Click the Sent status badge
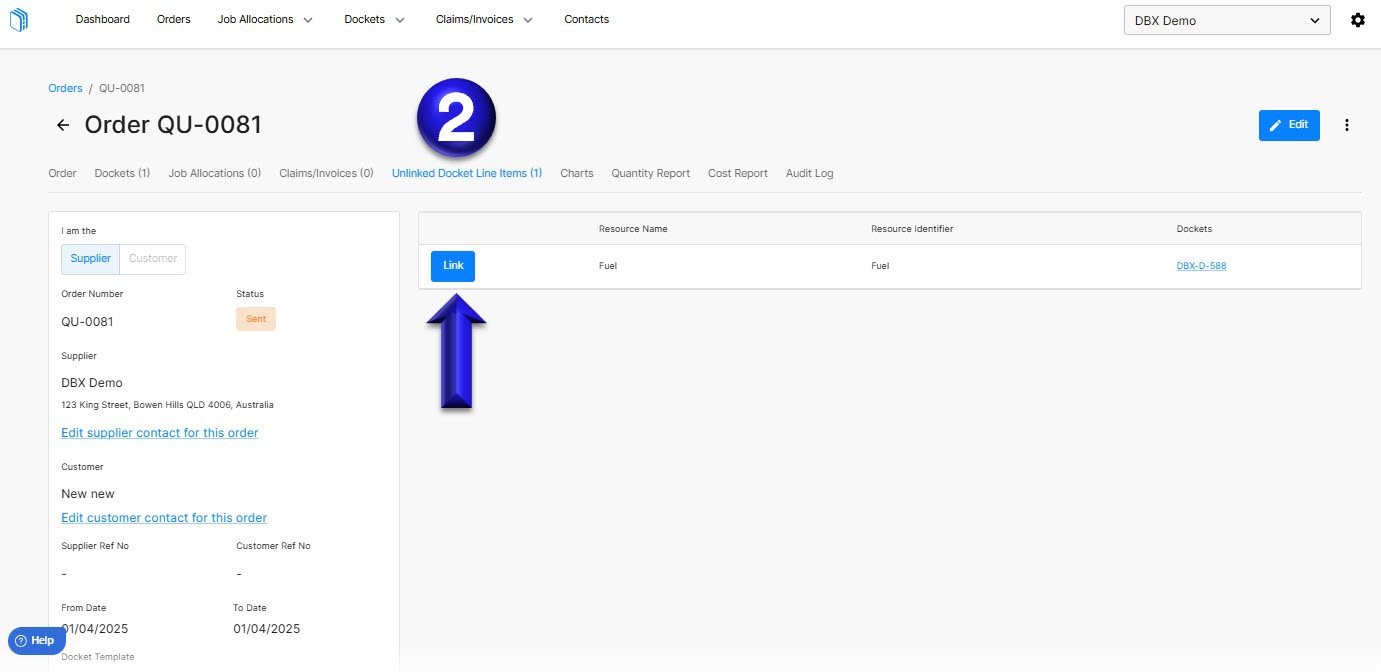The width and height of the screenshot is (1381, 672). tap(255, 318)
